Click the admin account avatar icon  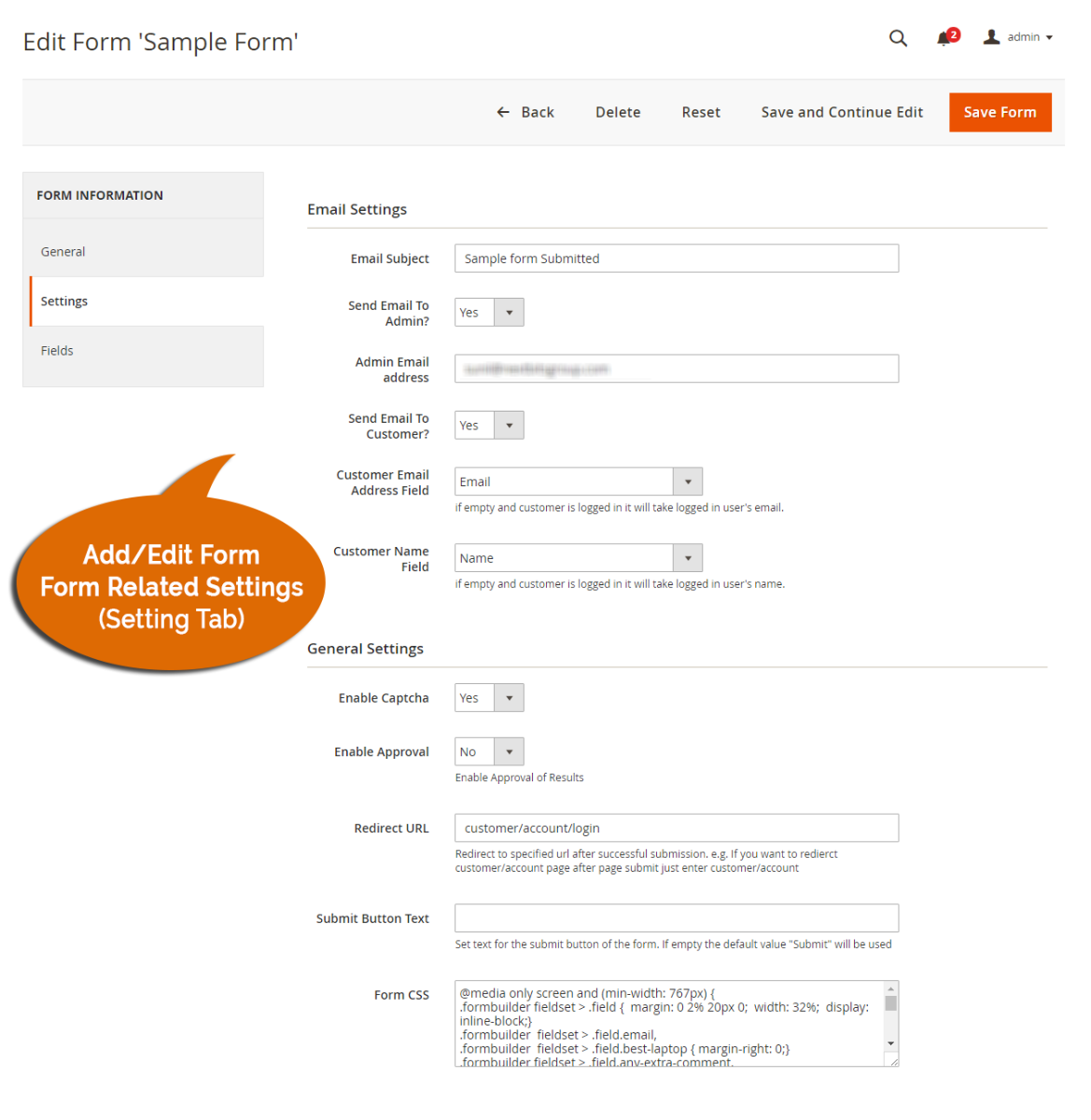pos(991,36)
